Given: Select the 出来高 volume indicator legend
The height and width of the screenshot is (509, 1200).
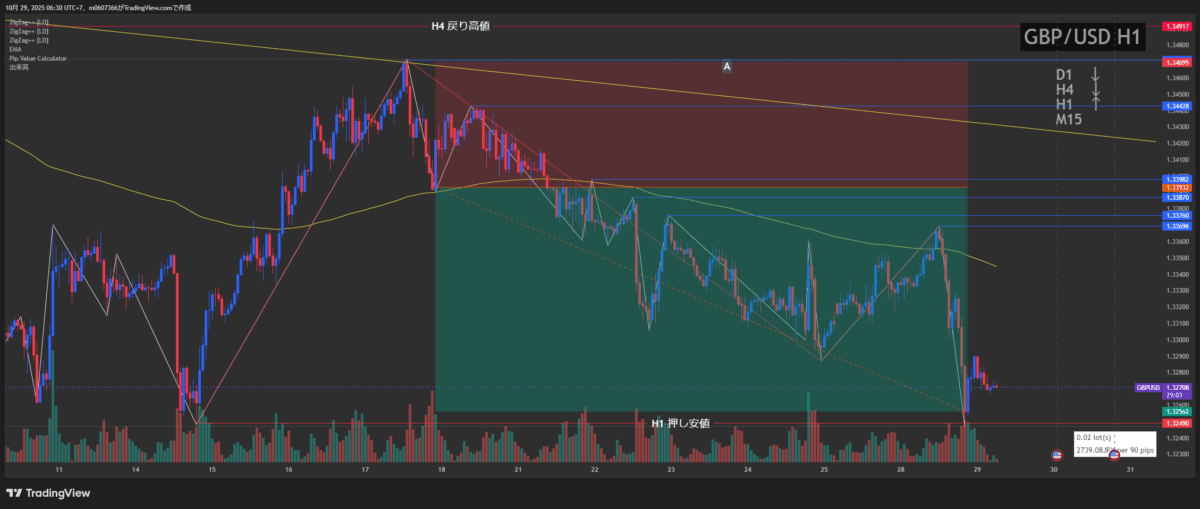Looking at the screenshot, I should 18,68.
